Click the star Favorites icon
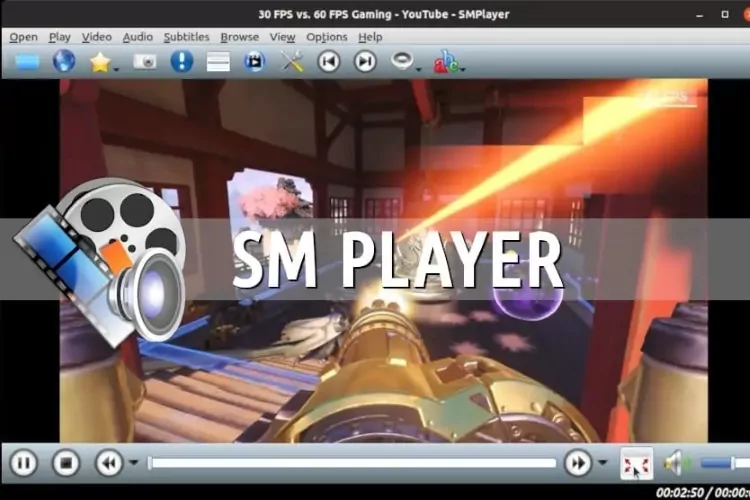Screen dimensions: 750x500 (100, 62)
